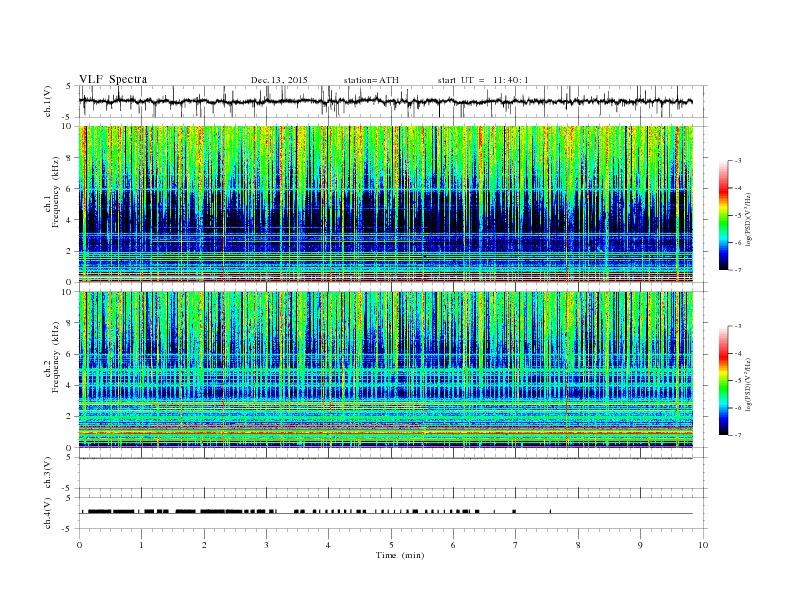Click the ch.4 pulse trace panel

pyautogui.click(x=393, y=513)
